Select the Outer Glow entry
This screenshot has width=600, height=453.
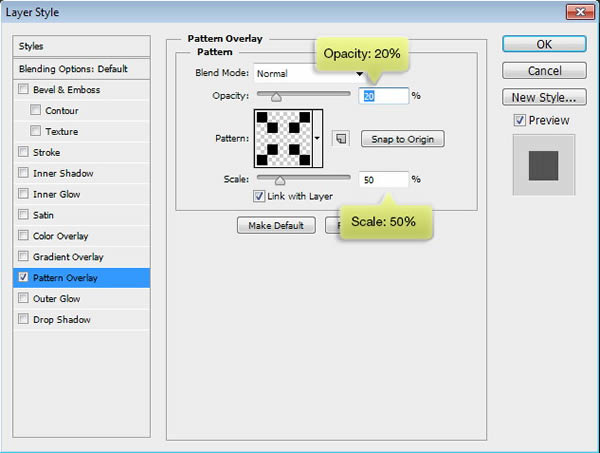82,298
